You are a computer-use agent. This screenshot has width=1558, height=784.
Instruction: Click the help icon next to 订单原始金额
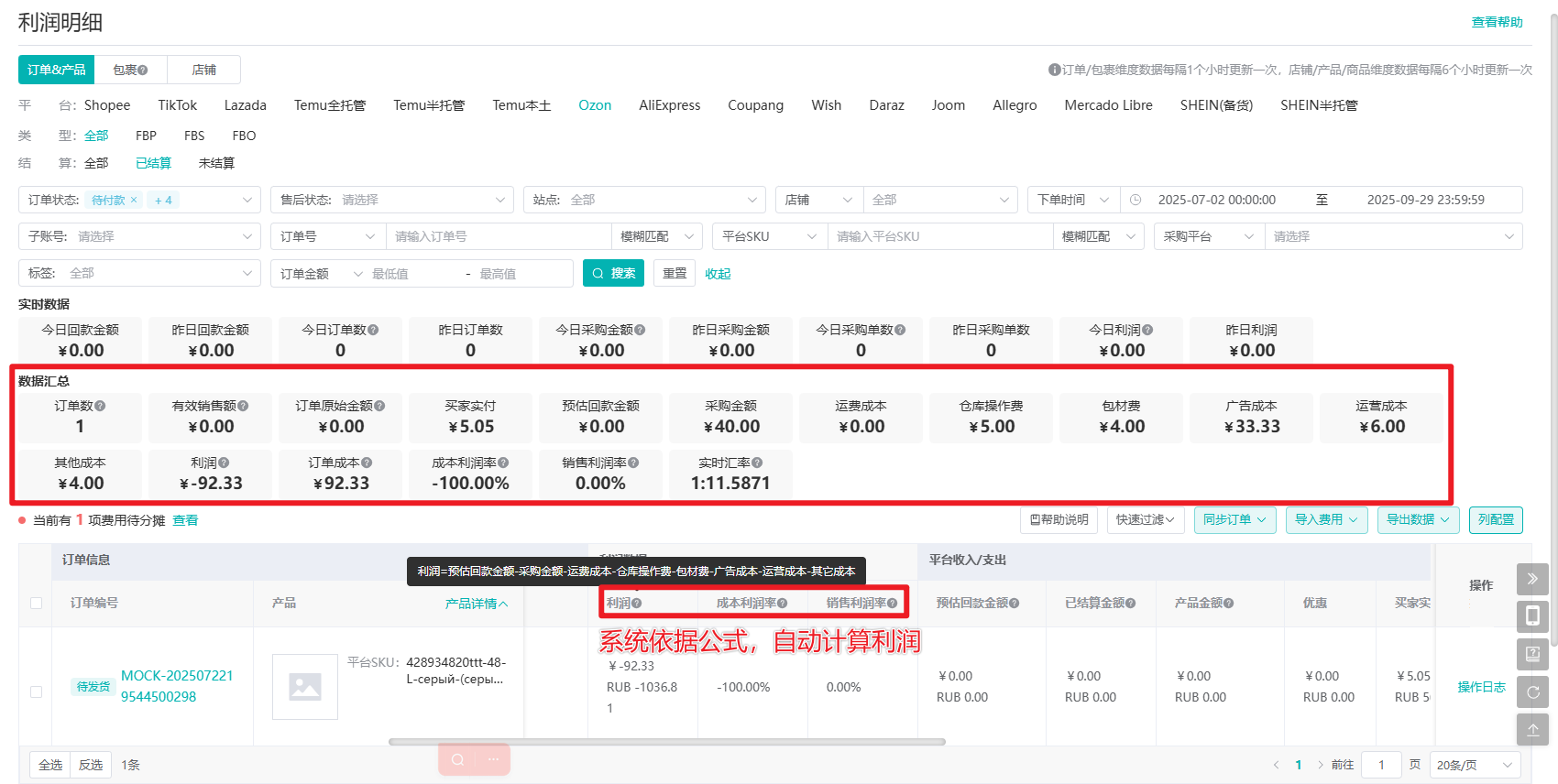(x=379, y=406)
